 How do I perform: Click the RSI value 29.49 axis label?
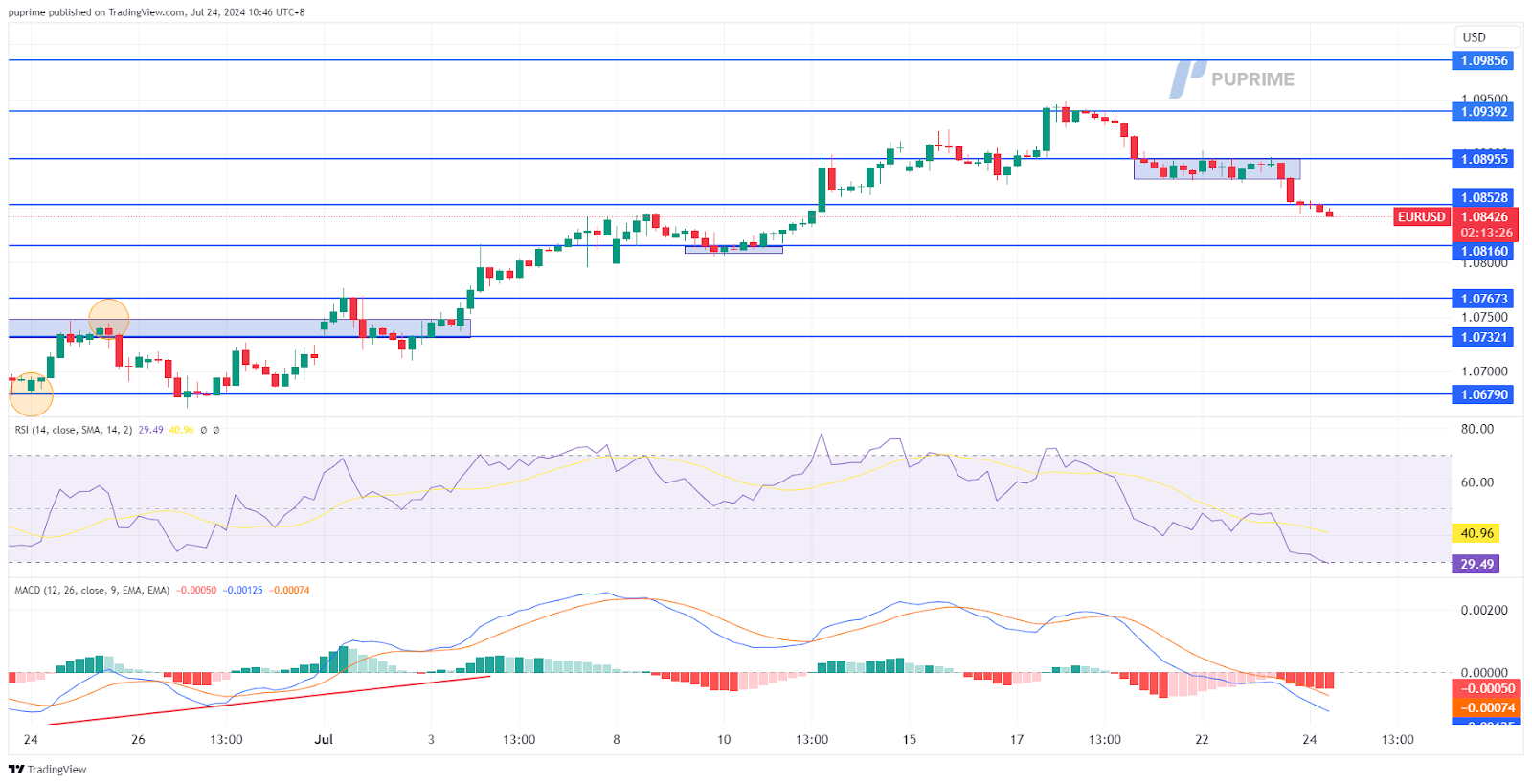[x=1476, y=564]
